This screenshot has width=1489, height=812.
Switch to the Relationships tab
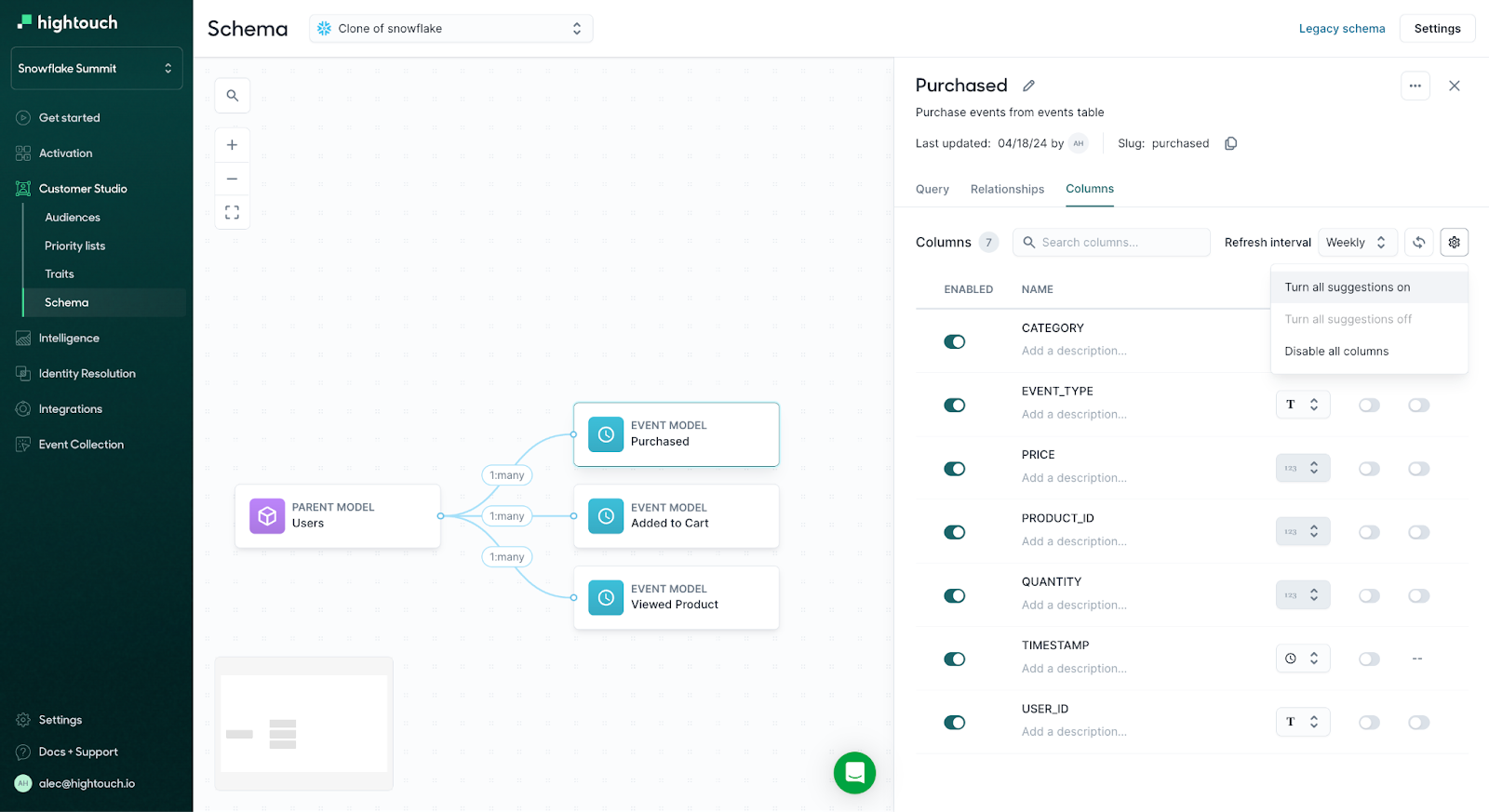[1007, 189]
